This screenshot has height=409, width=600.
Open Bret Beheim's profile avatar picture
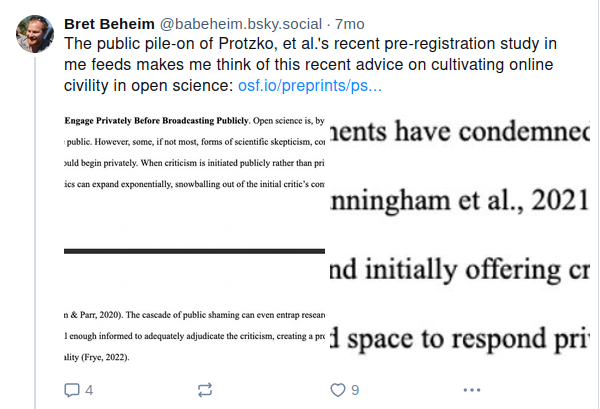(35, 34)
